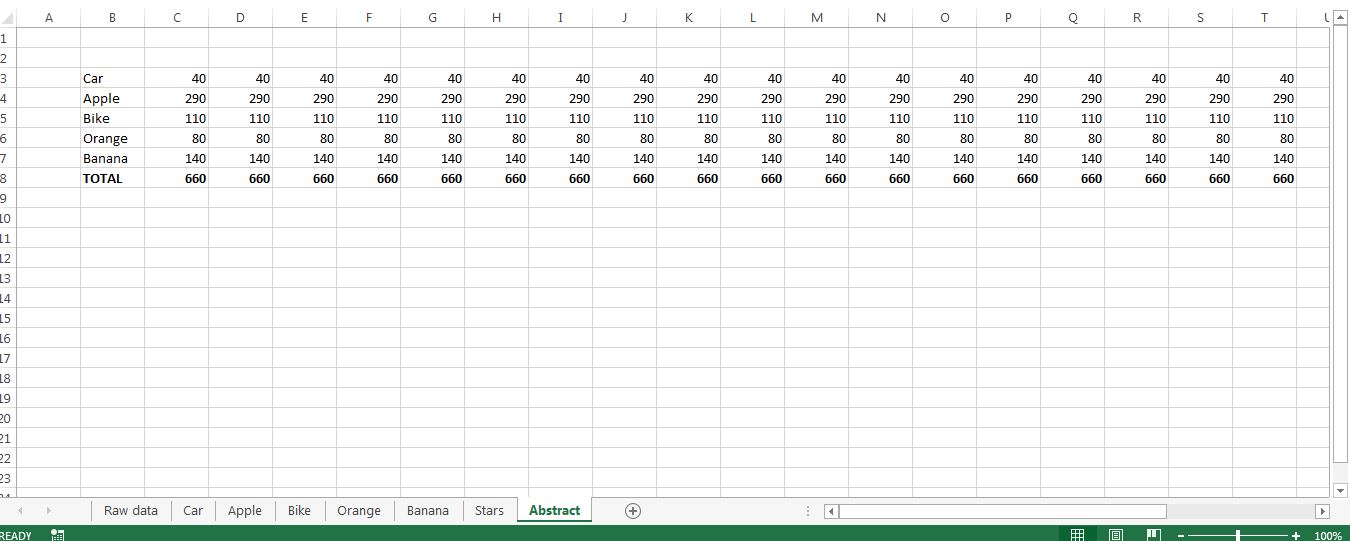This screenshot has width=1350, height=541.
Task: Select cell C8 with total 660
Action: tap(176, 178)
